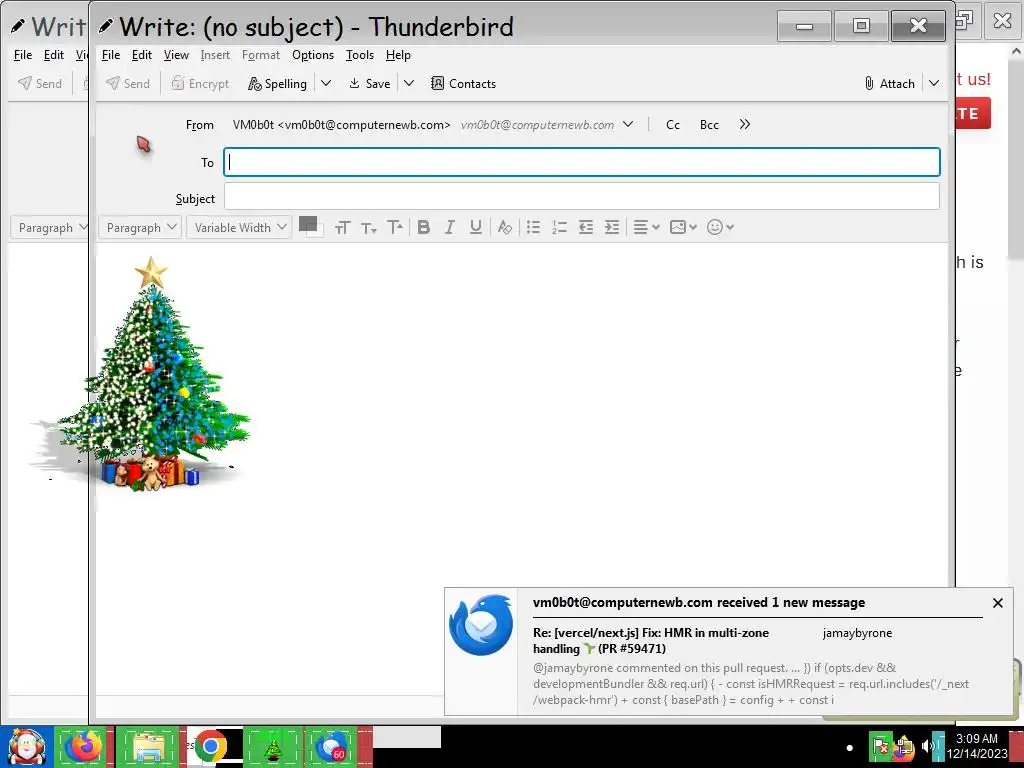Image resolution: width=1024 pixels, height=768 pixels.
Task: Open Firefox from the taskbar
Action: [x=84, y=748]
